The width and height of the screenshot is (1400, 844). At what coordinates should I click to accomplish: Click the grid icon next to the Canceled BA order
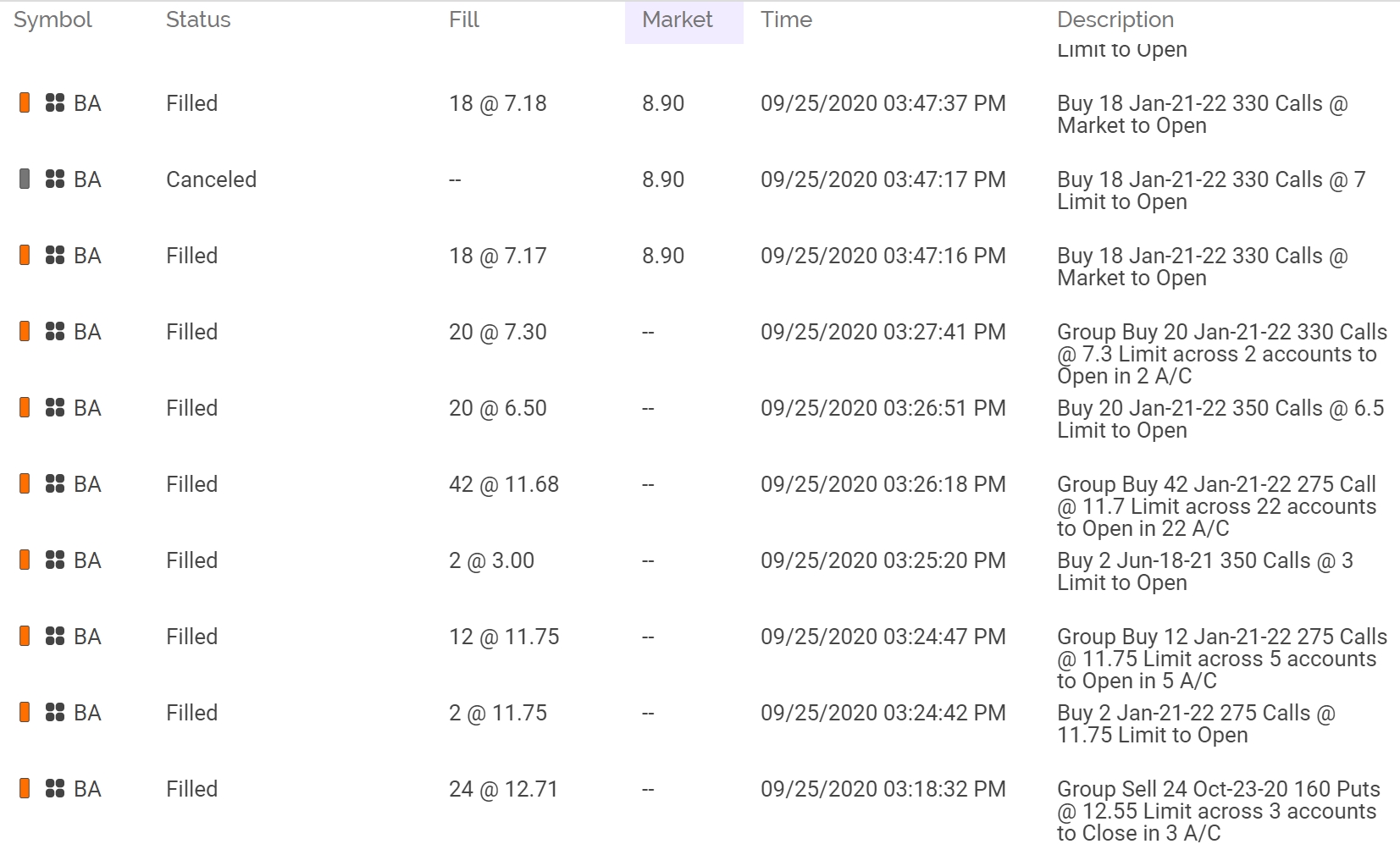coord(55,179)
